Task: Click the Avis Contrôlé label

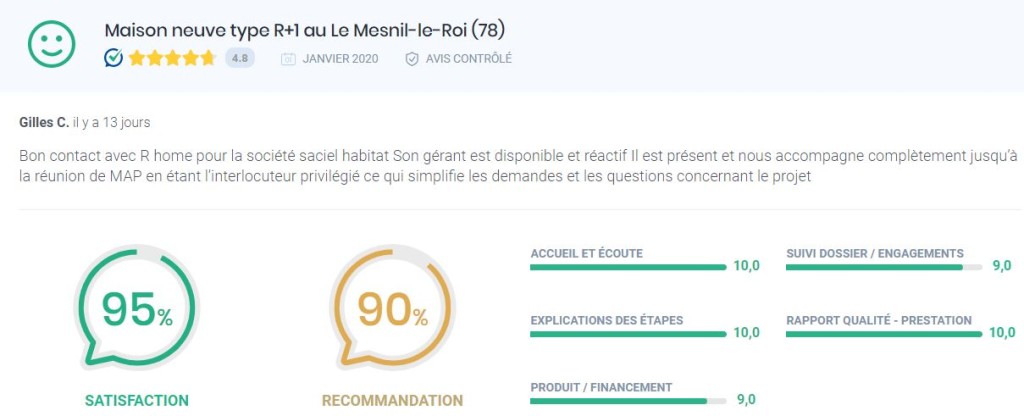Action: point(468,59)
